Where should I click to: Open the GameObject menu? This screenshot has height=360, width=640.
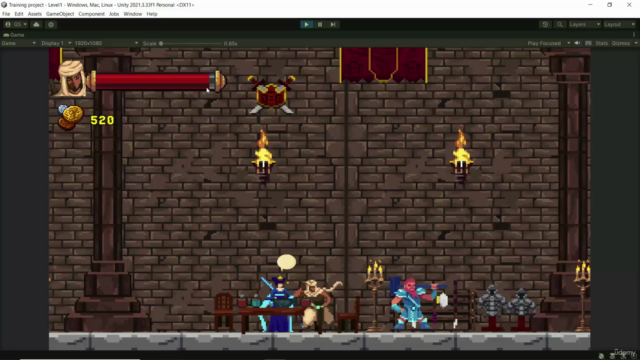60,14
